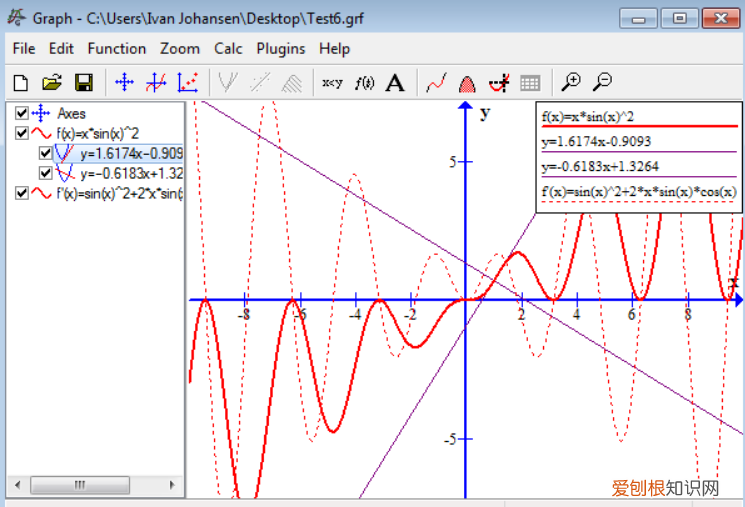
Task: Select the shading tool icon
Action: pos(466,83)
